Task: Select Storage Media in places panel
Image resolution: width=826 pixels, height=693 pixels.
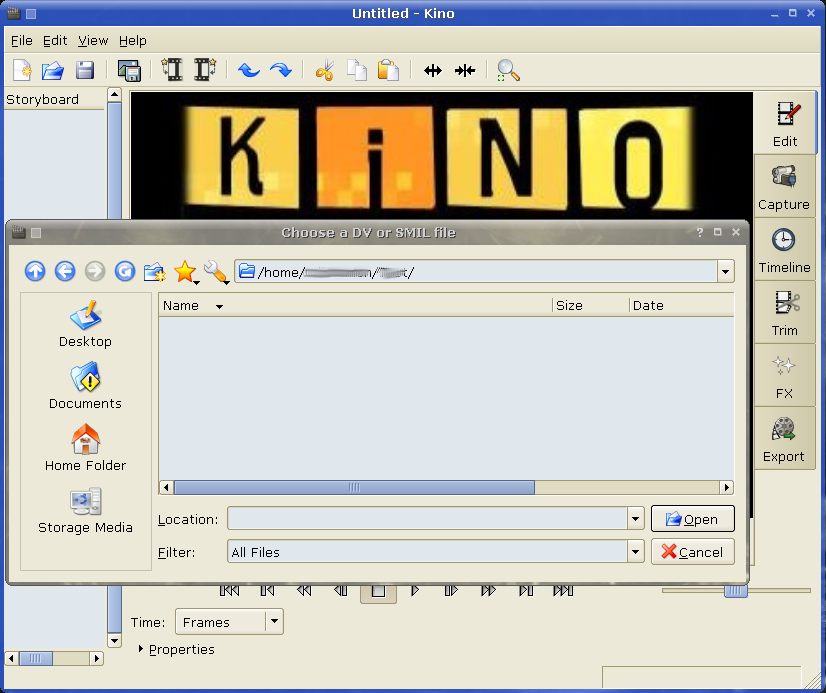Action: [x=85, y=510]
